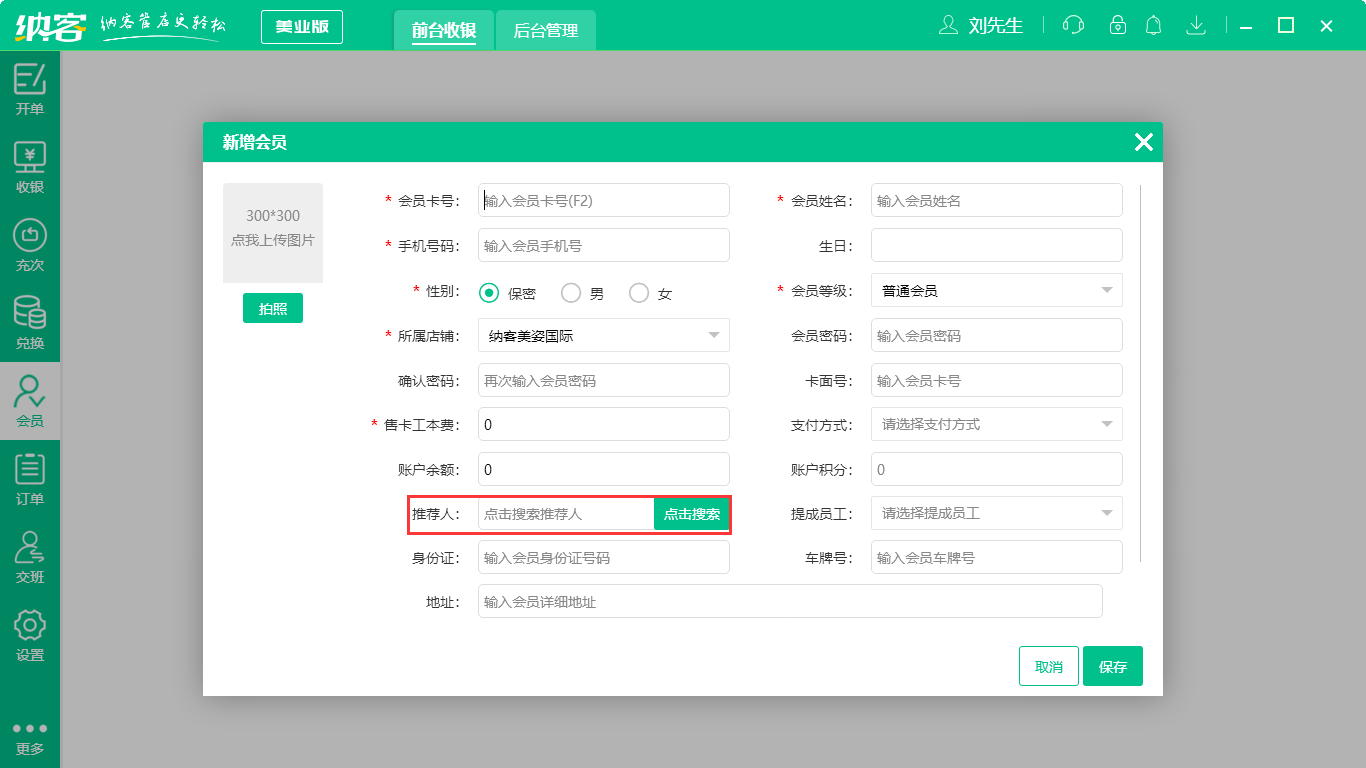Close the 新增会员 dialog
This screenshot has width=1366, height=768.
click(x=1144, y=142)
